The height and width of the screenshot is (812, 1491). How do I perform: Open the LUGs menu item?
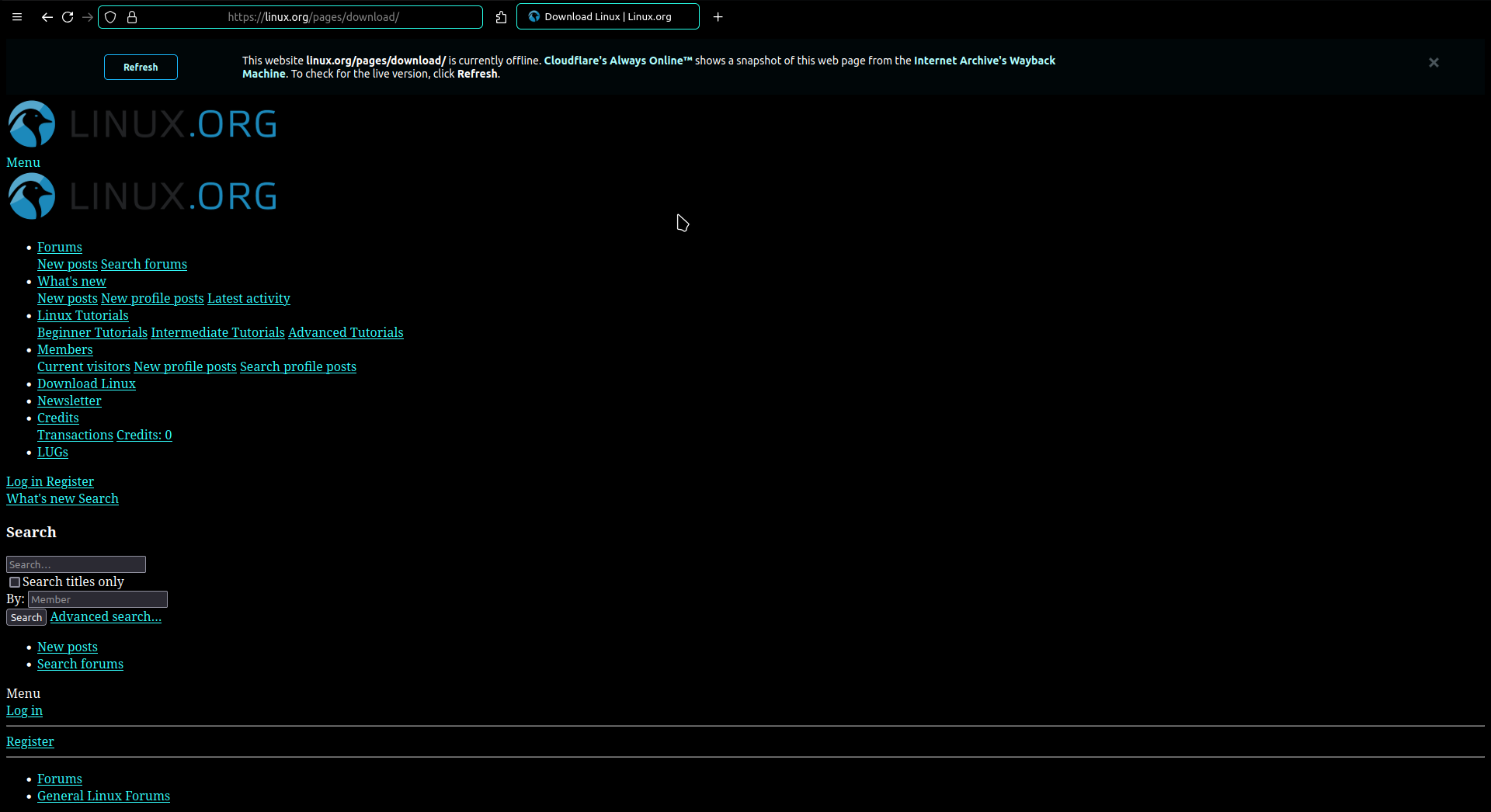point(53,452)
